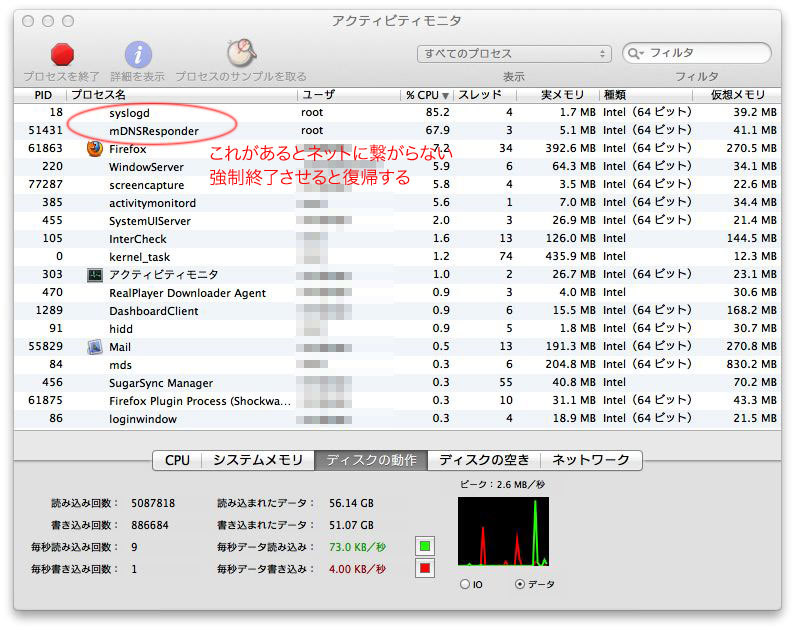Viewport: 795px width, 630px height.
Task: Select the InterCheck process row
Action: (x=398, y=239)
